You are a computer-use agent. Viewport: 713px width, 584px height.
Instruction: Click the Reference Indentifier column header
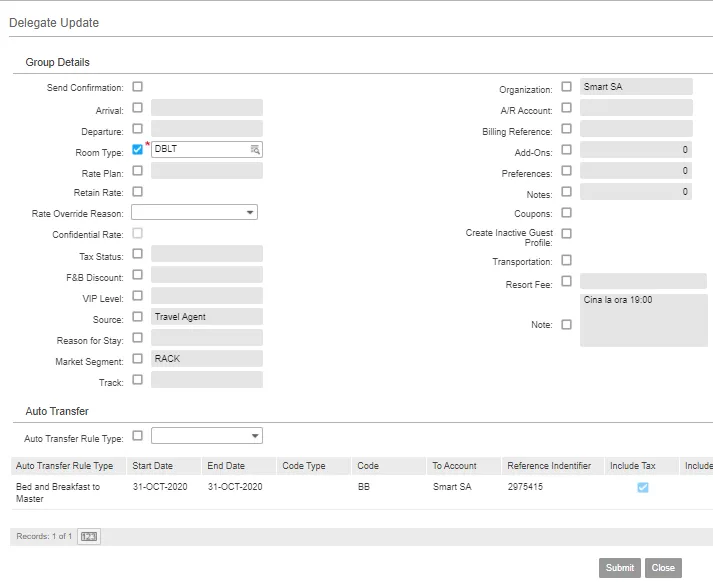click(x=552, y=466)
